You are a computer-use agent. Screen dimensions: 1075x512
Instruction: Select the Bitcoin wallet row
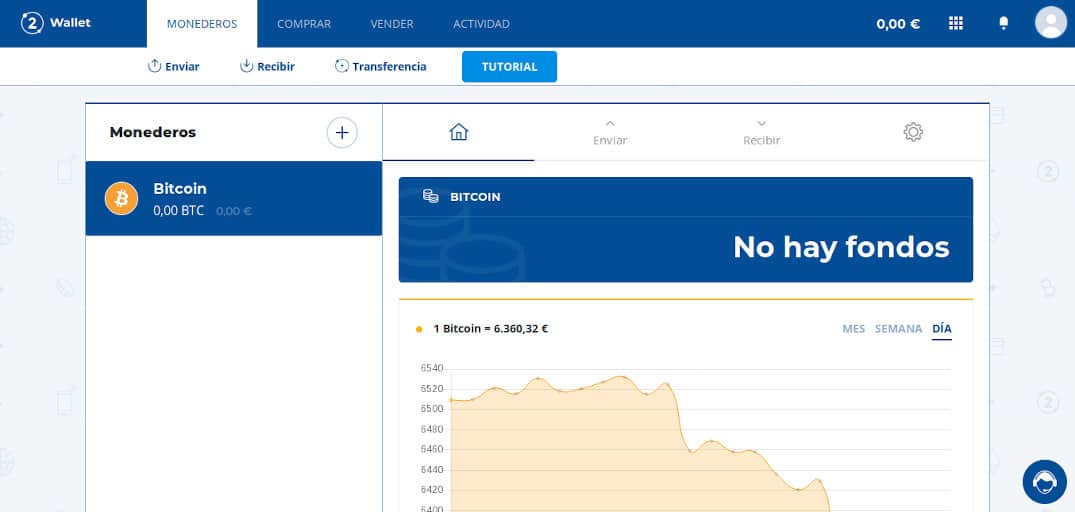pos(234,198)
